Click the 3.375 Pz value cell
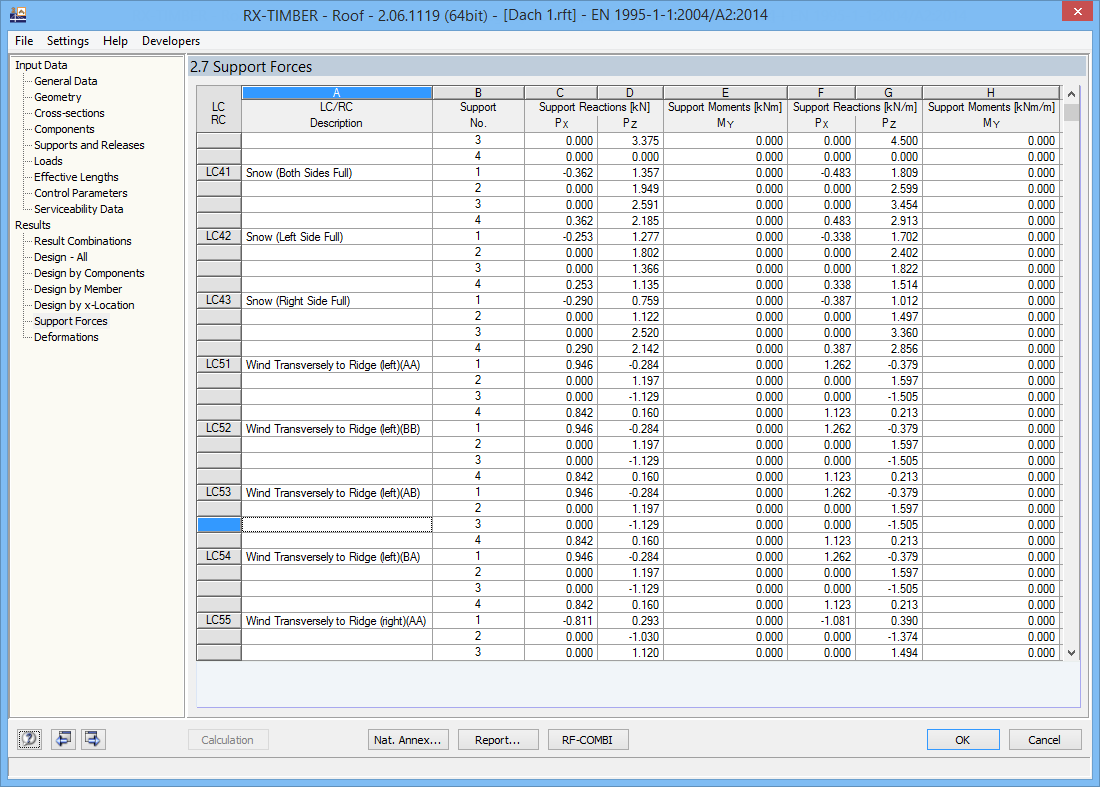Viewport: 1100px width, 787px height. pos(630,140)
